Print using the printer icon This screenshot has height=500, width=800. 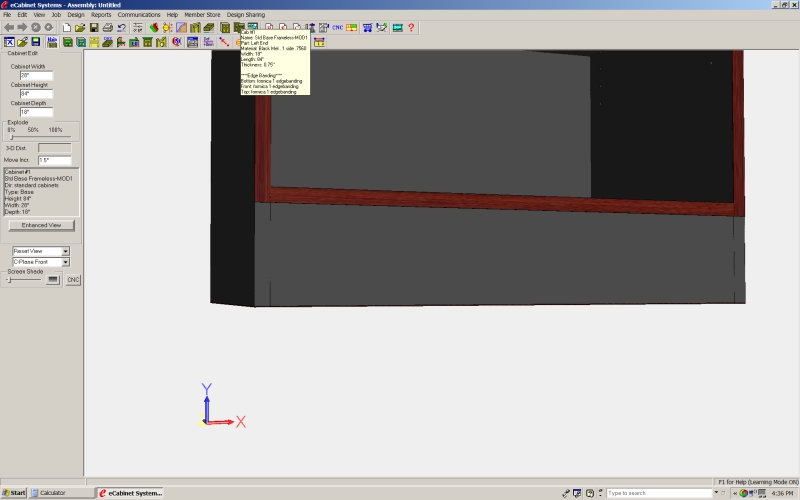pyautogui.click(x=108, y=28)
